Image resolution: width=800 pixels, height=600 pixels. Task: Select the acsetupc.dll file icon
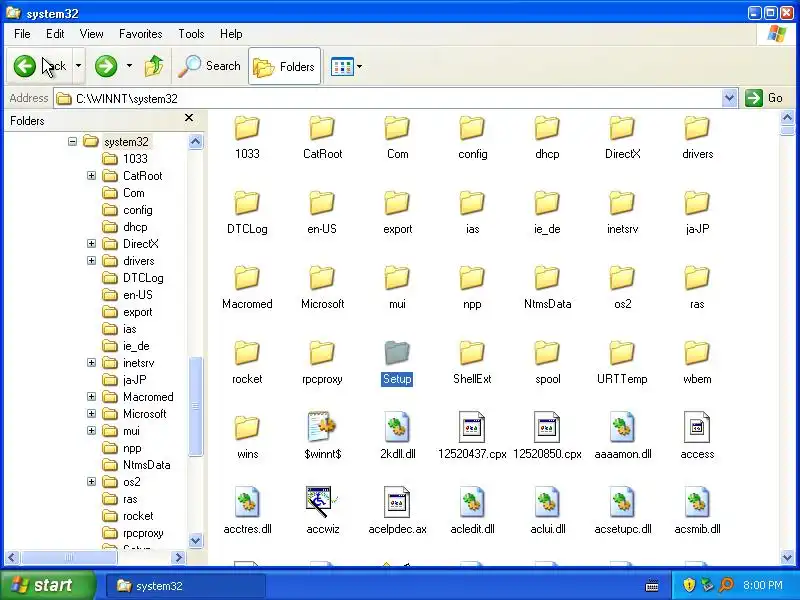click(x=622, y=502)
